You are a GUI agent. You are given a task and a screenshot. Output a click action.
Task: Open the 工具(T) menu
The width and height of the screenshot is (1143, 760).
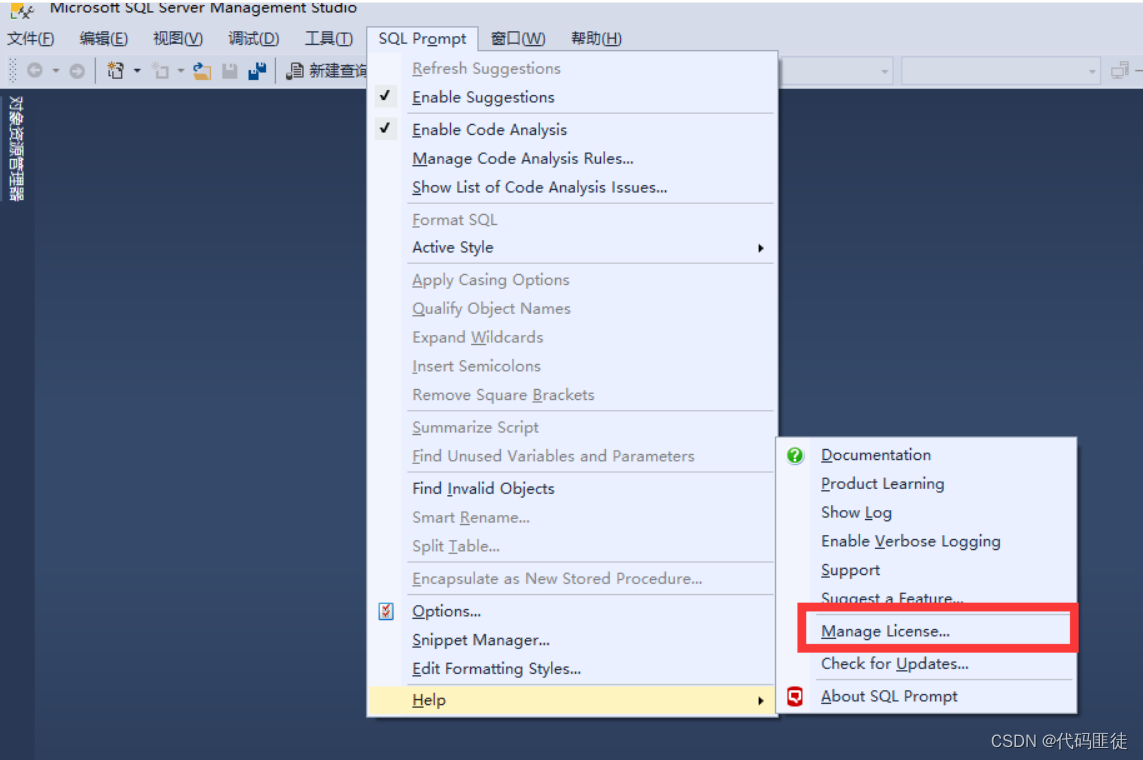328,39
